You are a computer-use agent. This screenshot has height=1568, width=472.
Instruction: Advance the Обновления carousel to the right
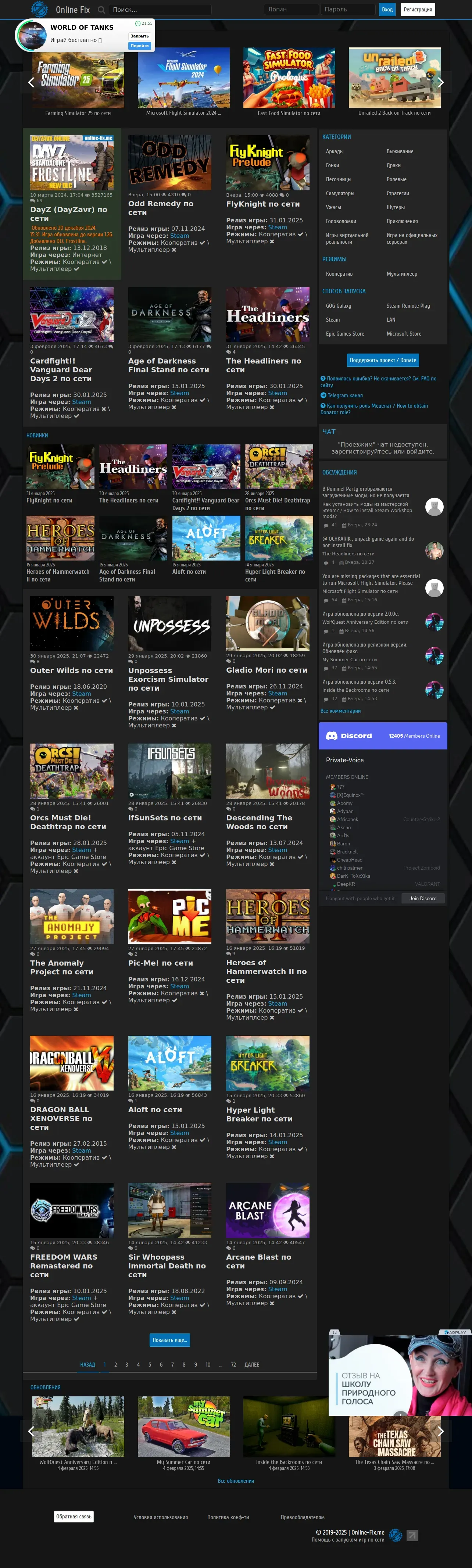tap(440, 1431)
